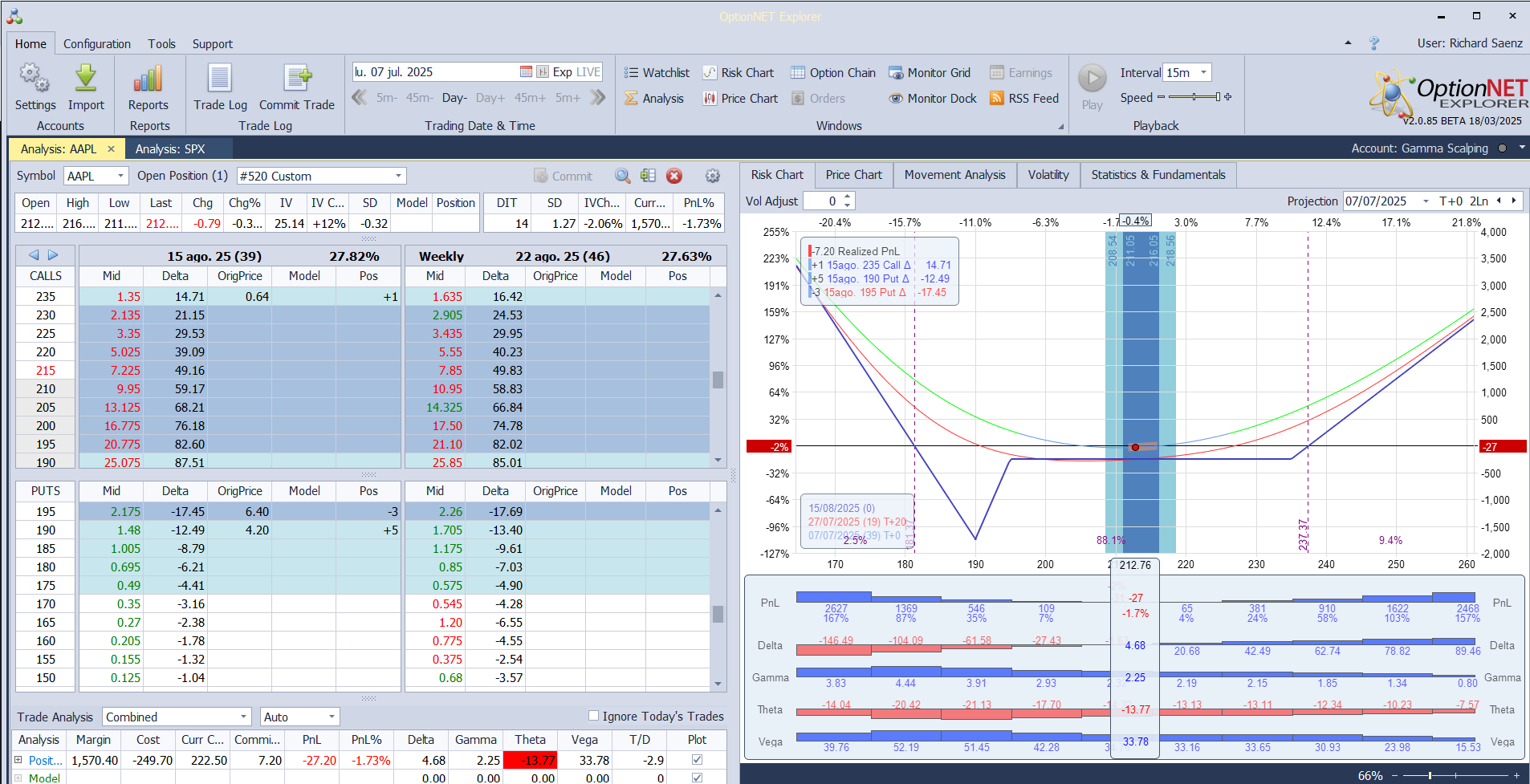Open the Interval 15m dropdown
The height and width of the screenshot is (784, 1530).
coord(1203,72)
